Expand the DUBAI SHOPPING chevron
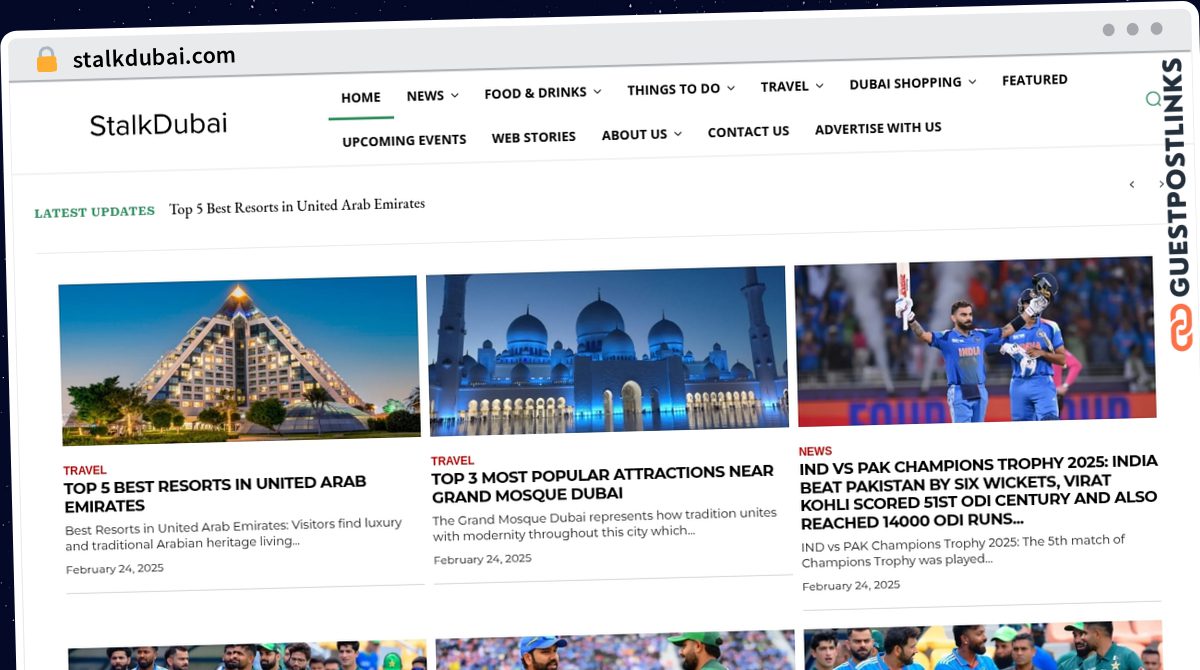The width and height of the screenshot is (1200, 670). (972, 81)
